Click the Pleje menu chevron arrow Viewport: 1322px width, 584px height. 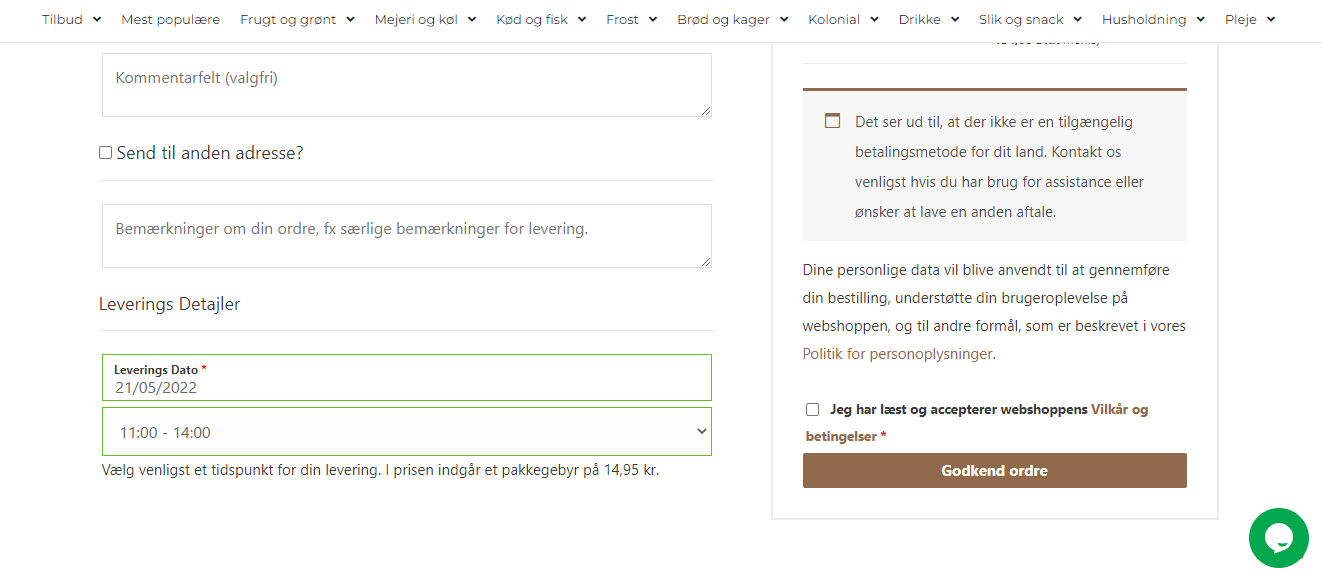[x=1271, y=20]
